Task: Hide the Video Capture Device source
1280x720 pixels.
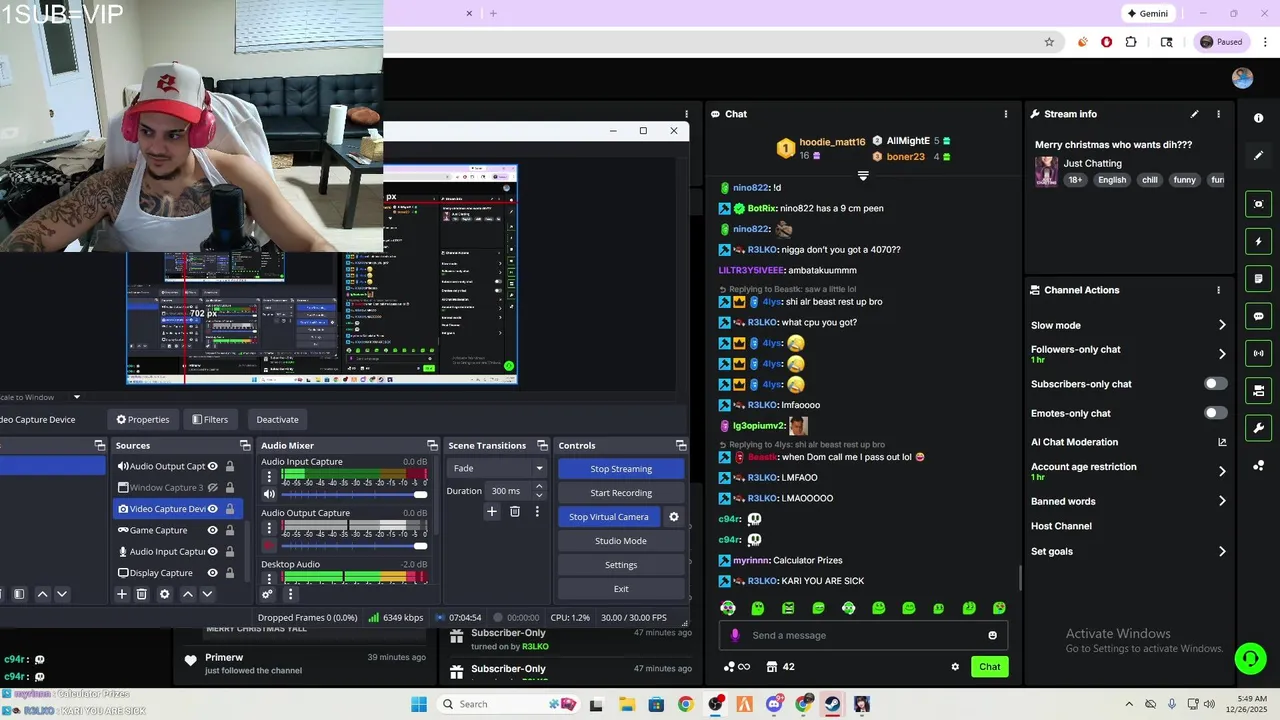Action: pyautogui.click(x=213, y=509)
